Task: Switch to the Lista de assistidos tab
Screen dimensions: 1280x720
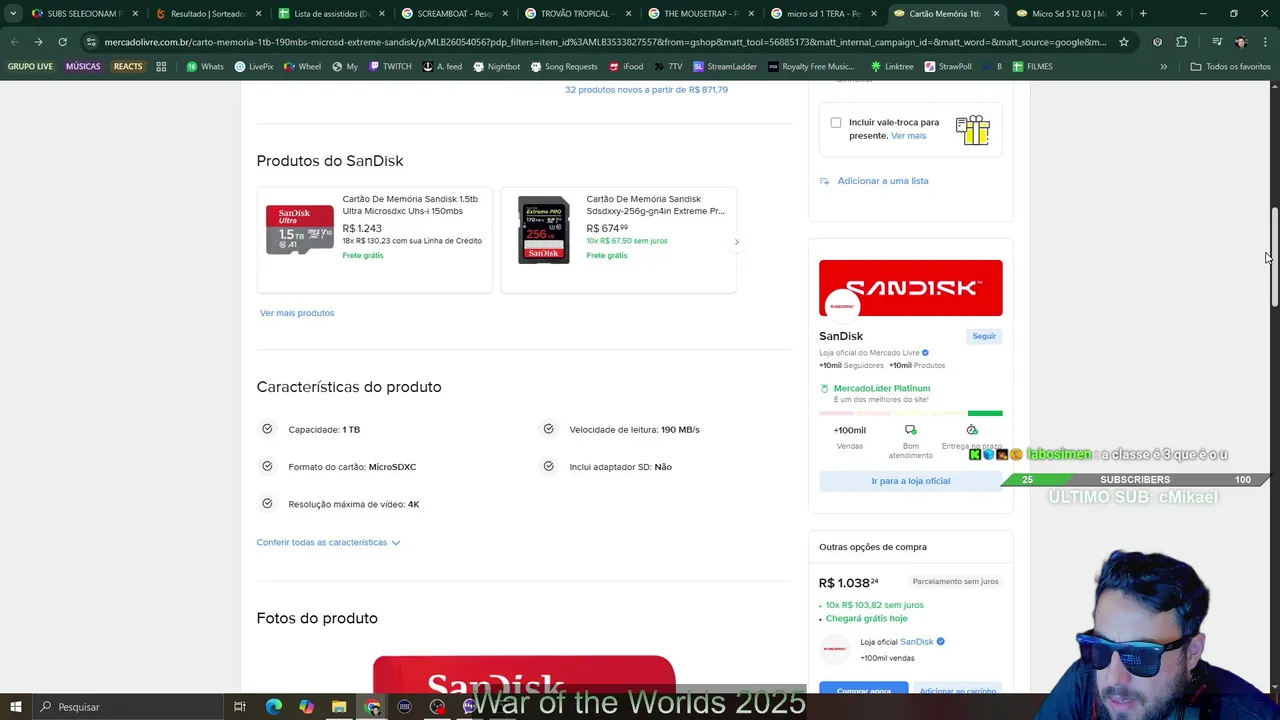Action: pyautogui.click(x=332, y=14)
